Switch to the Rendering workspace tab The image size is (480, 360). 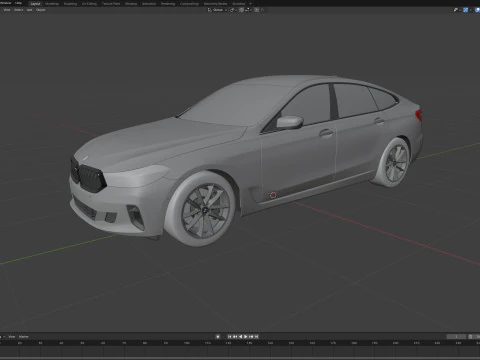pyautogui.click(x=168, y=4)
